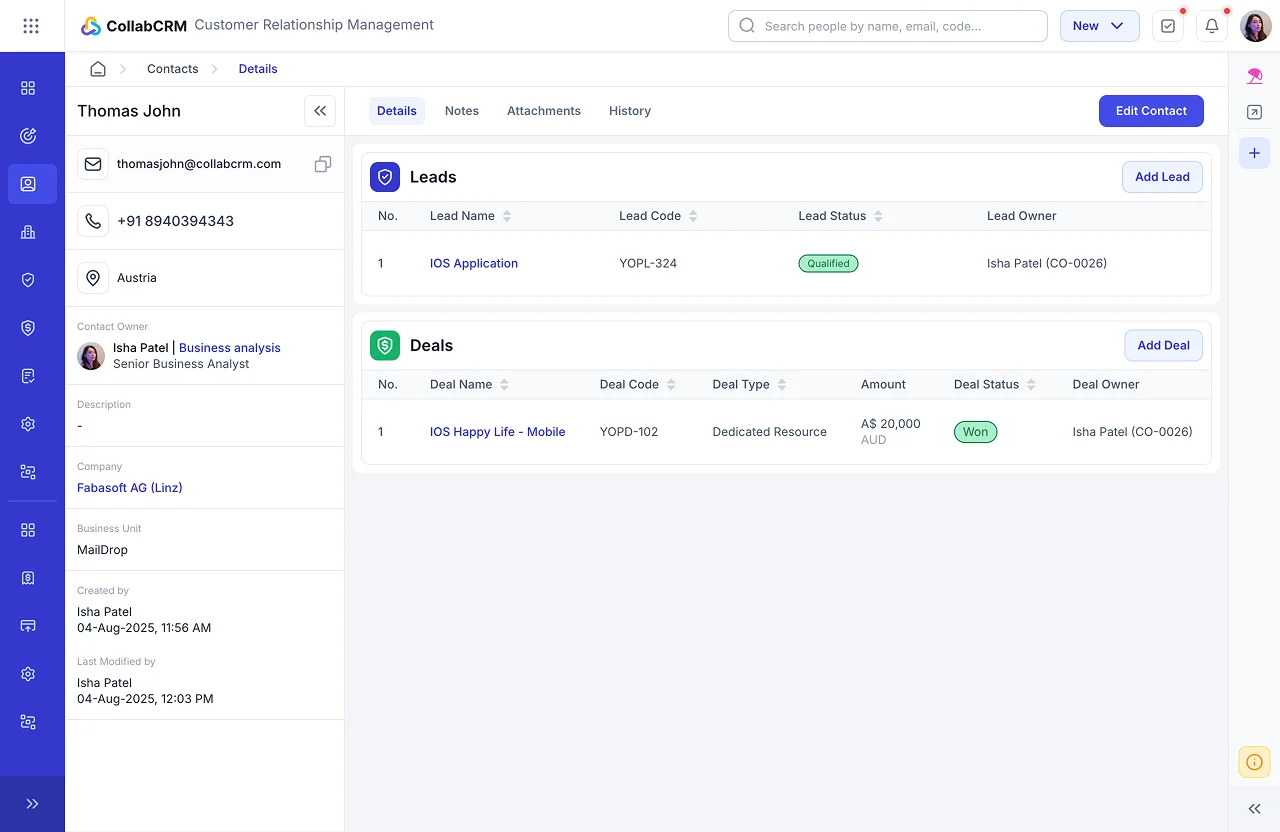Click the Details breadcrumb

point(258,69)
